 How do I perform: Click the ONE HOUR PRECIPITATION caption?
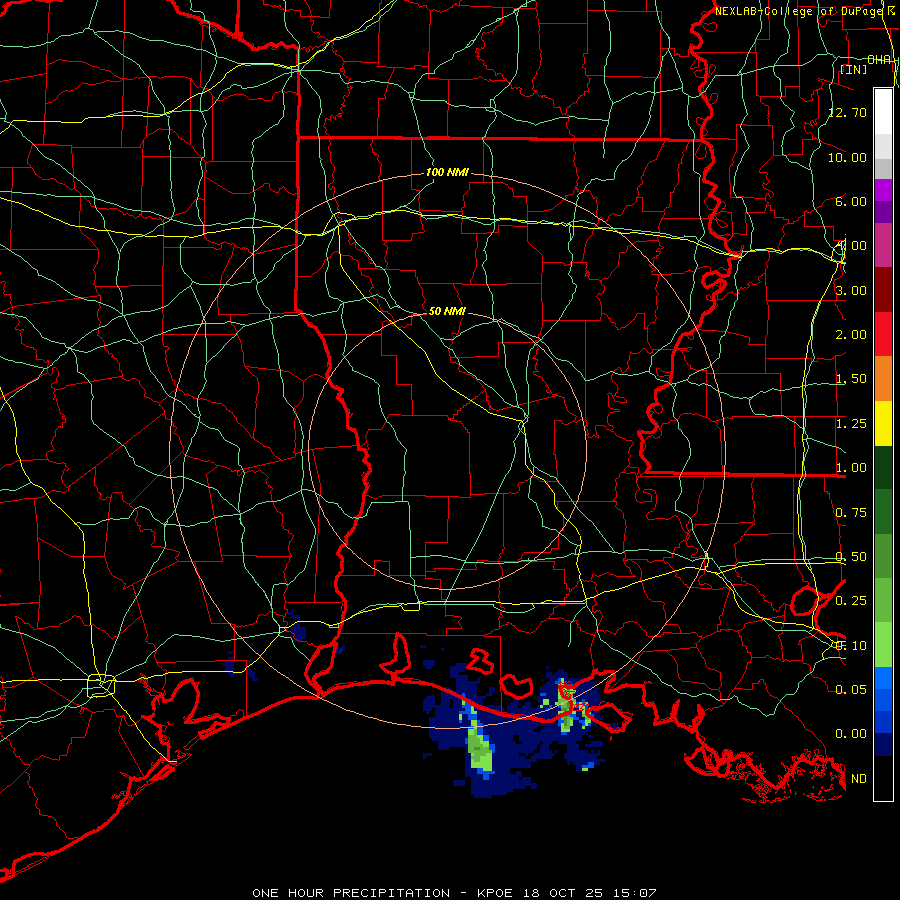tap(351, 893)
